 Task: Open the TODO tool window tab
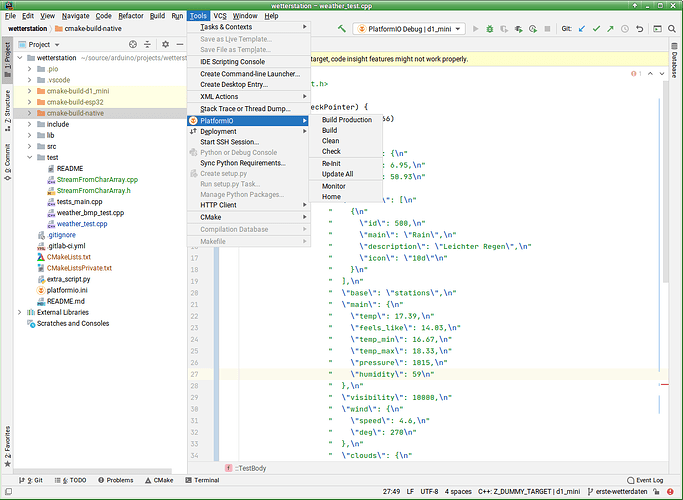[x=71, y=480]
